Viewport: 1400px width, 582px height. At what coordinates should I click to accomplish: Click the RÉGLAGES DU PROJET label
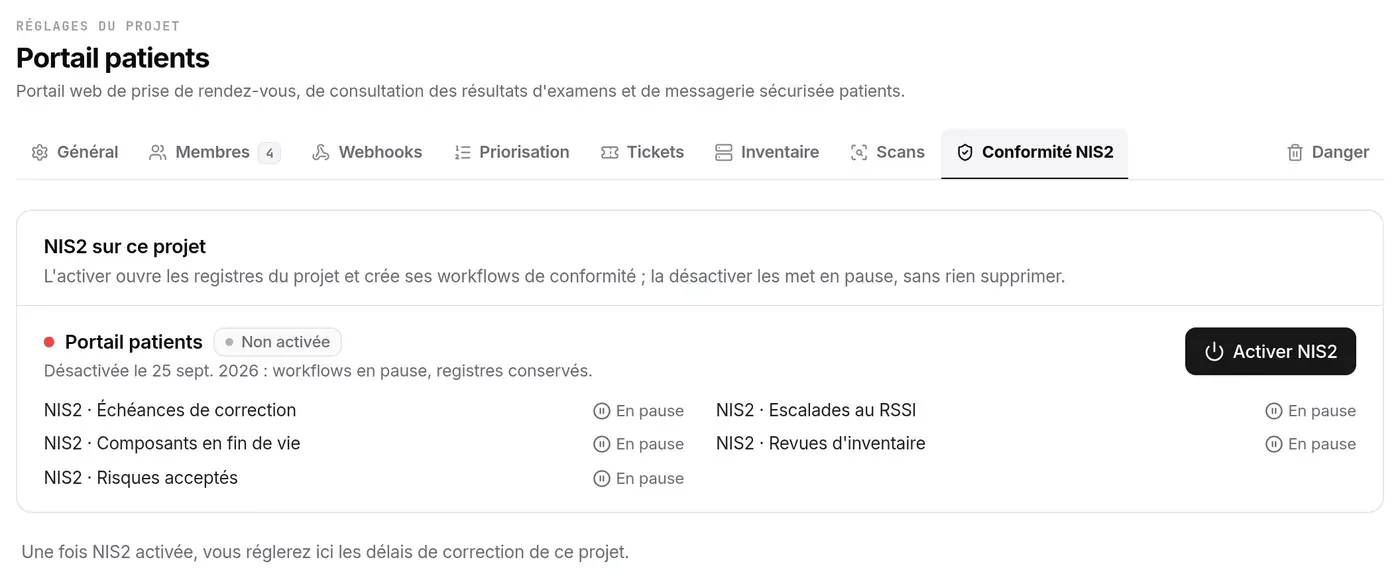(98, 25)
